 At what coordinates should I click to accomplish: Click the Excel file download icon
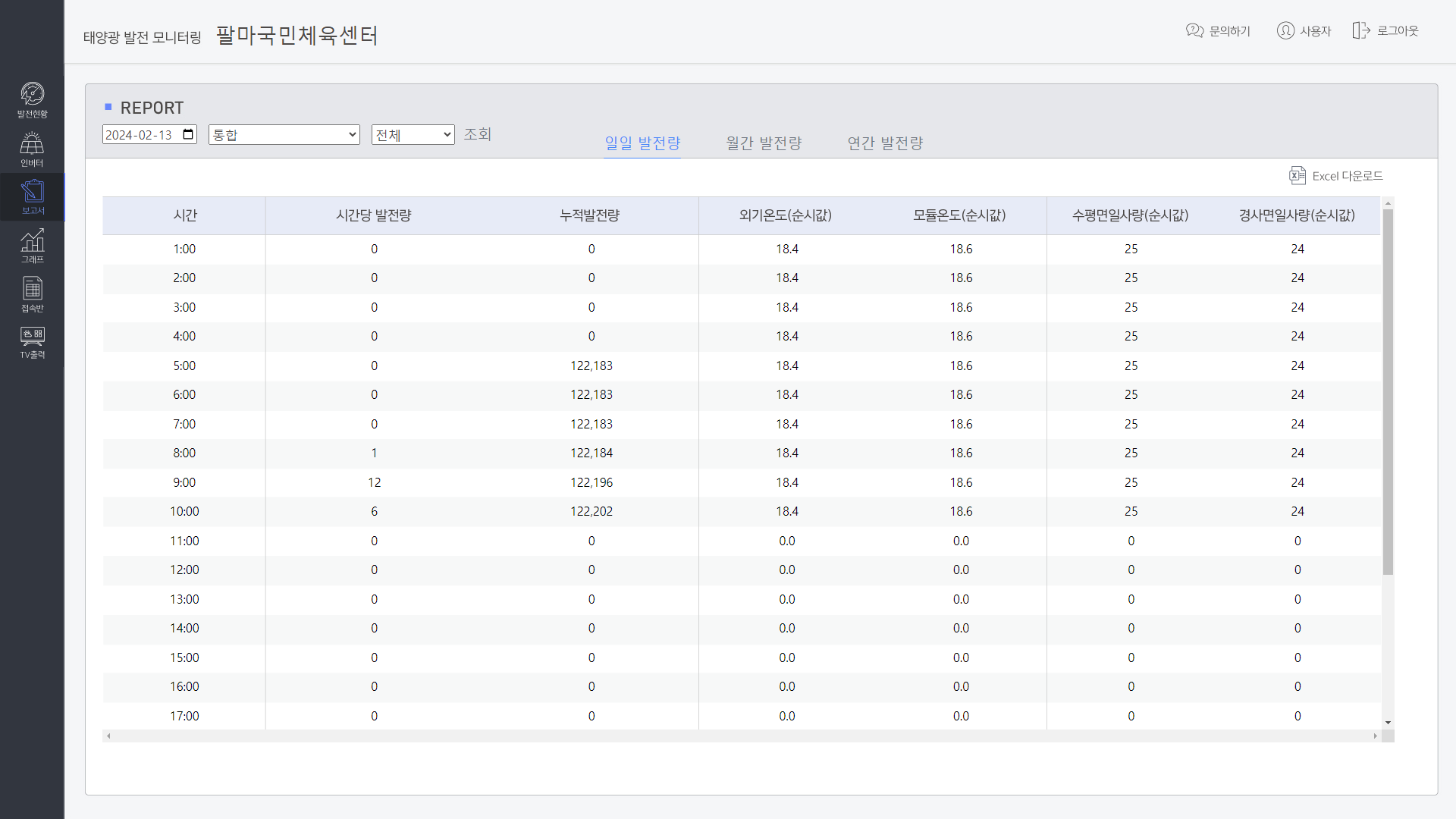tap(1297, 176)
